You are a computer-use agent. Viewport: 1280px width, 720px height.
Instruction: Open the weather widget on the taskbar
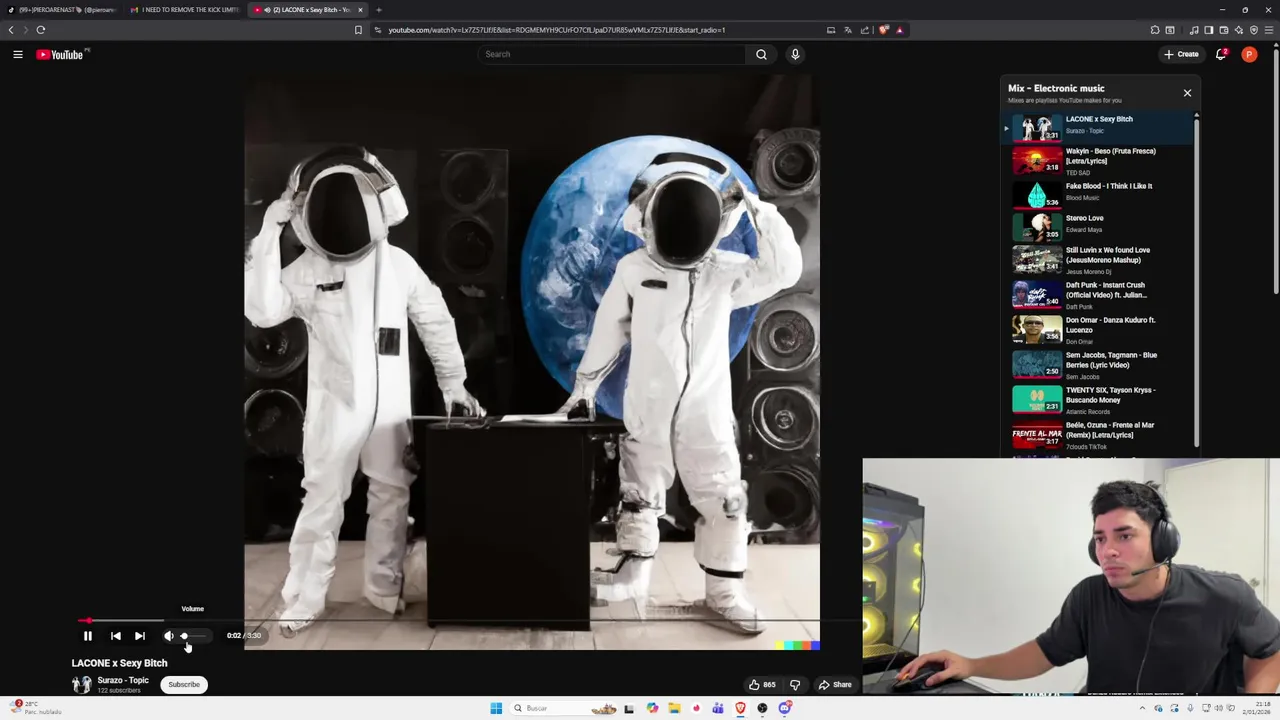pos(35,708)
